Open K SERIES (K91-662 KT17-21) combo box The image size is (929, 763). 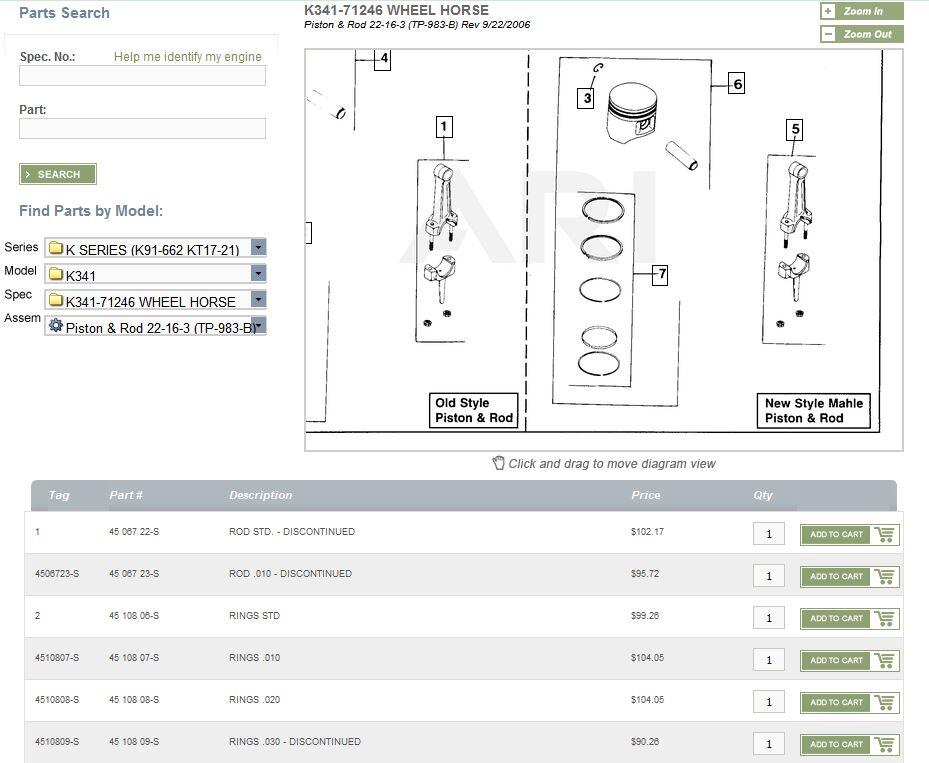tap(155, 248)
